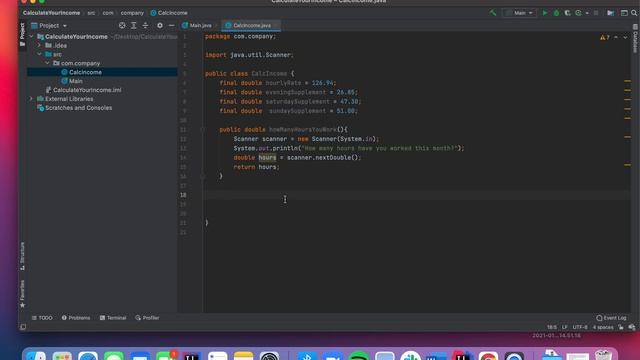Click the read-only lock icon in status bar
The image size is (640, 360).
click(621, 327)
